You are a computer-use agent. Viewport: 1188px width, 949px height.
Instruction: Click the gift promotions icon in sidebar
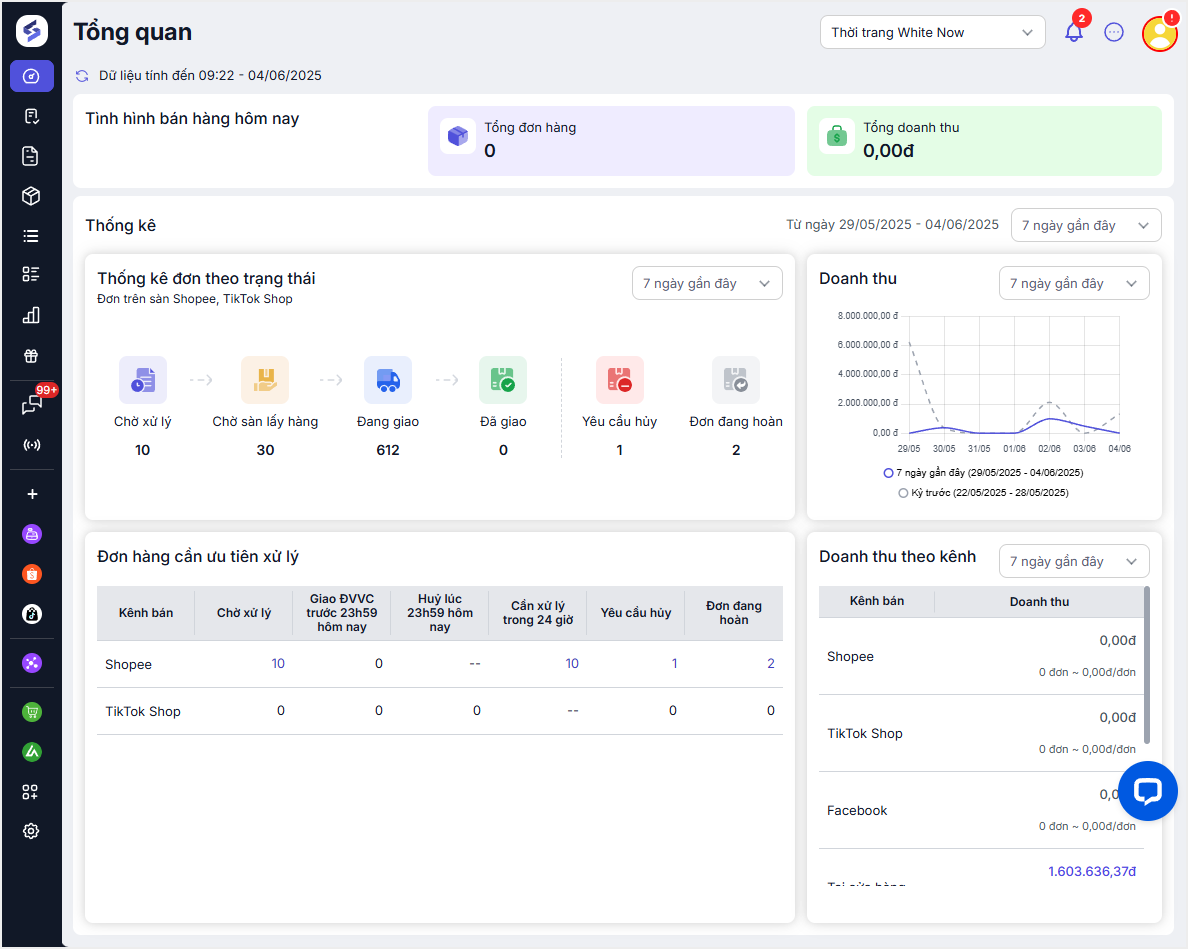point(32,356)
